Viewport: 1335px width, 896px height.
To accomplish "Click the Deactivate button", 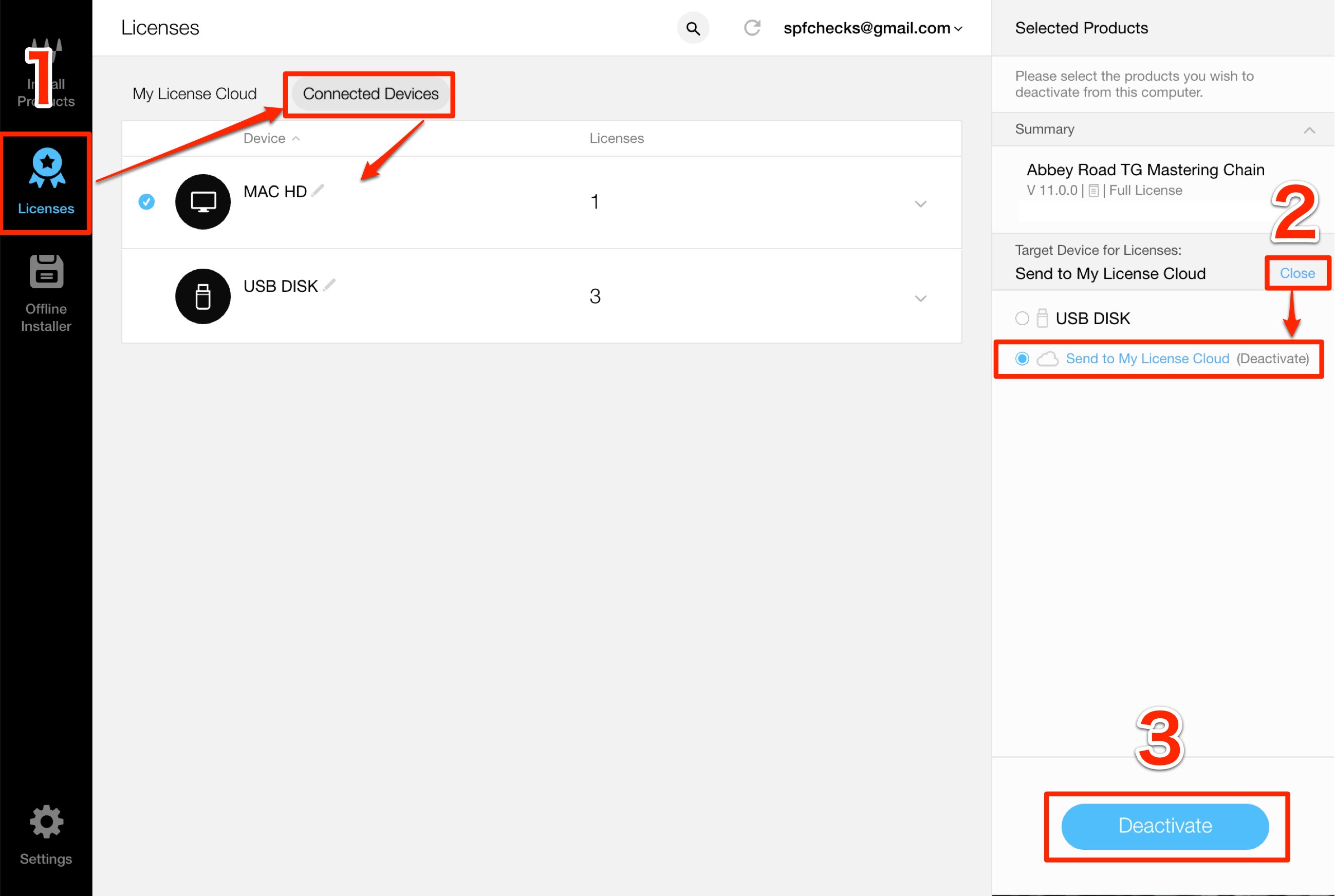I will (x=1165, y=826).
